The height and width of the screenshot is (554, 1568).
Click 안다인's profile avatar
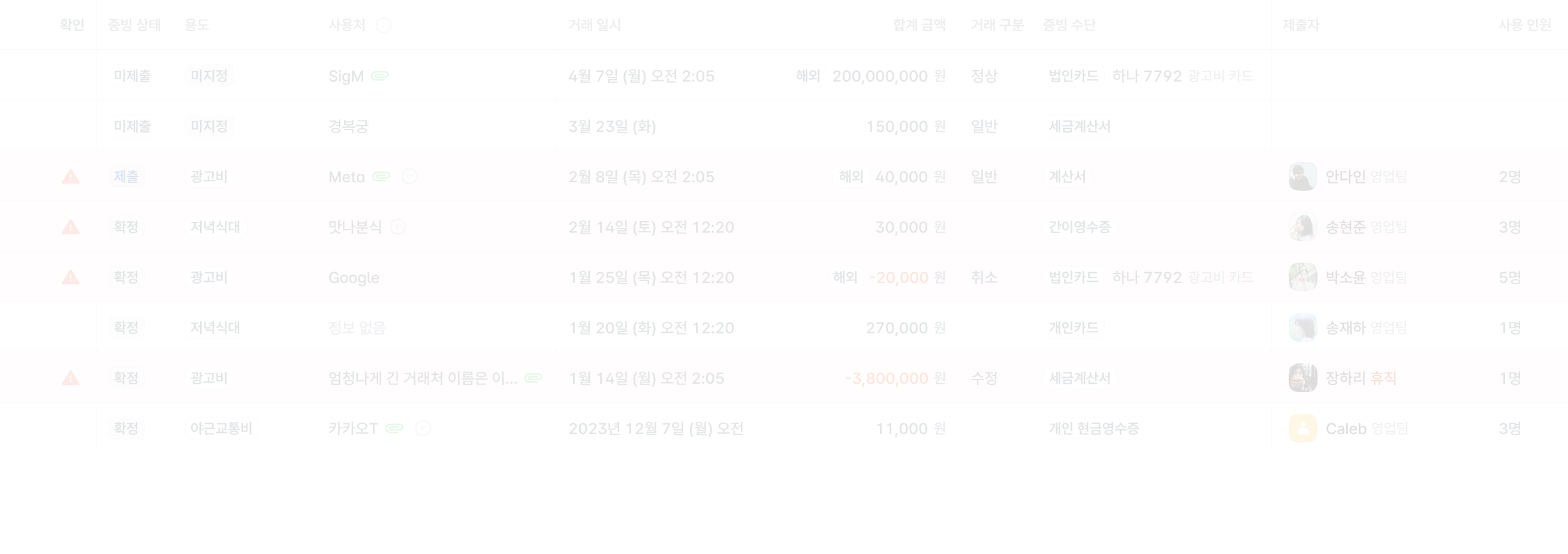pyautogui.click(x=1302, y=176)
